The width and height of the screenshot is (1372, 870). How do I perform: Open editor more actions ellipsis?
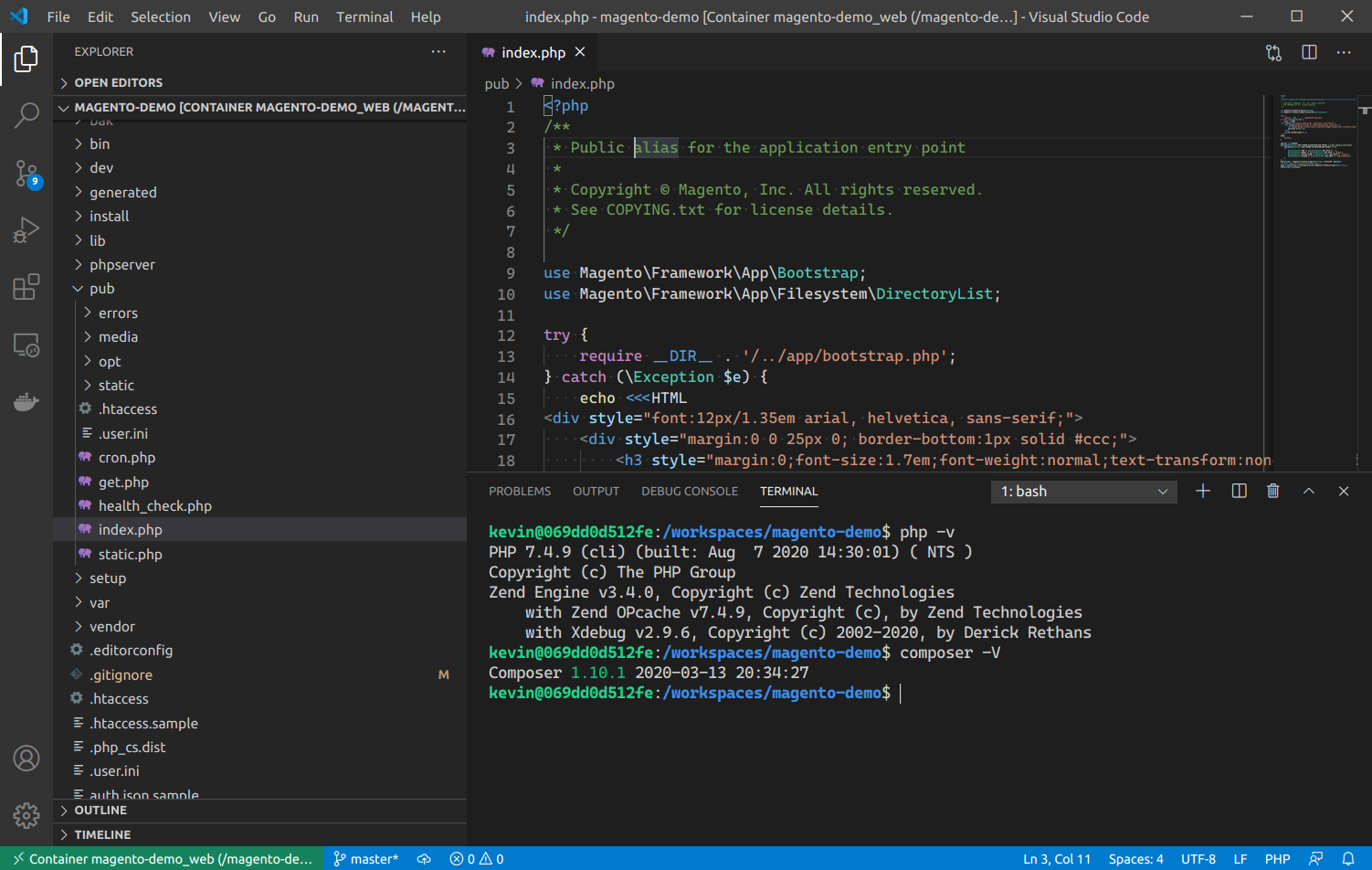pyautogui.click(x=1344, y=53)
